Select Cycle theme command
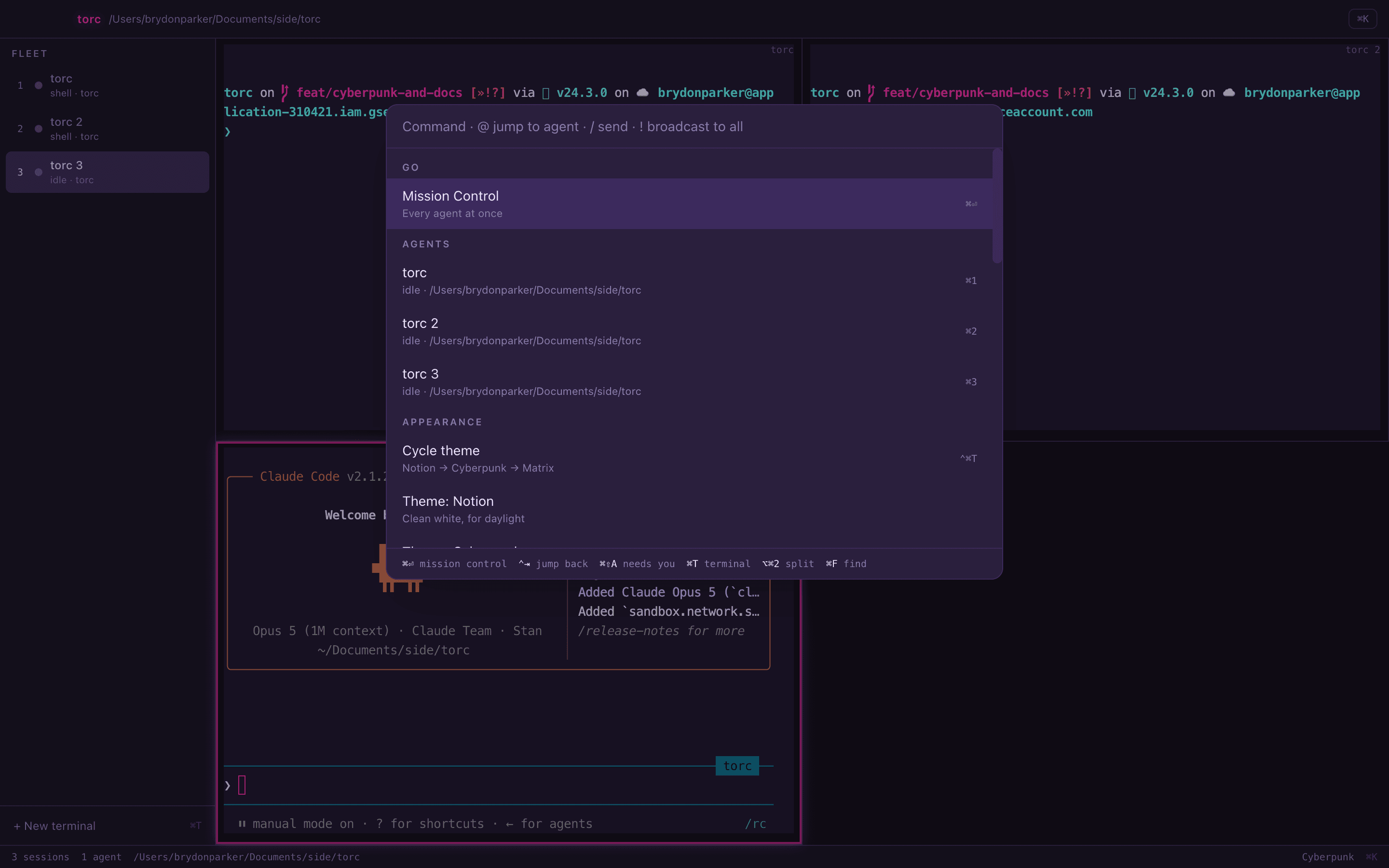The height and width of the screenshot is (868, 1389). point(689,459)
